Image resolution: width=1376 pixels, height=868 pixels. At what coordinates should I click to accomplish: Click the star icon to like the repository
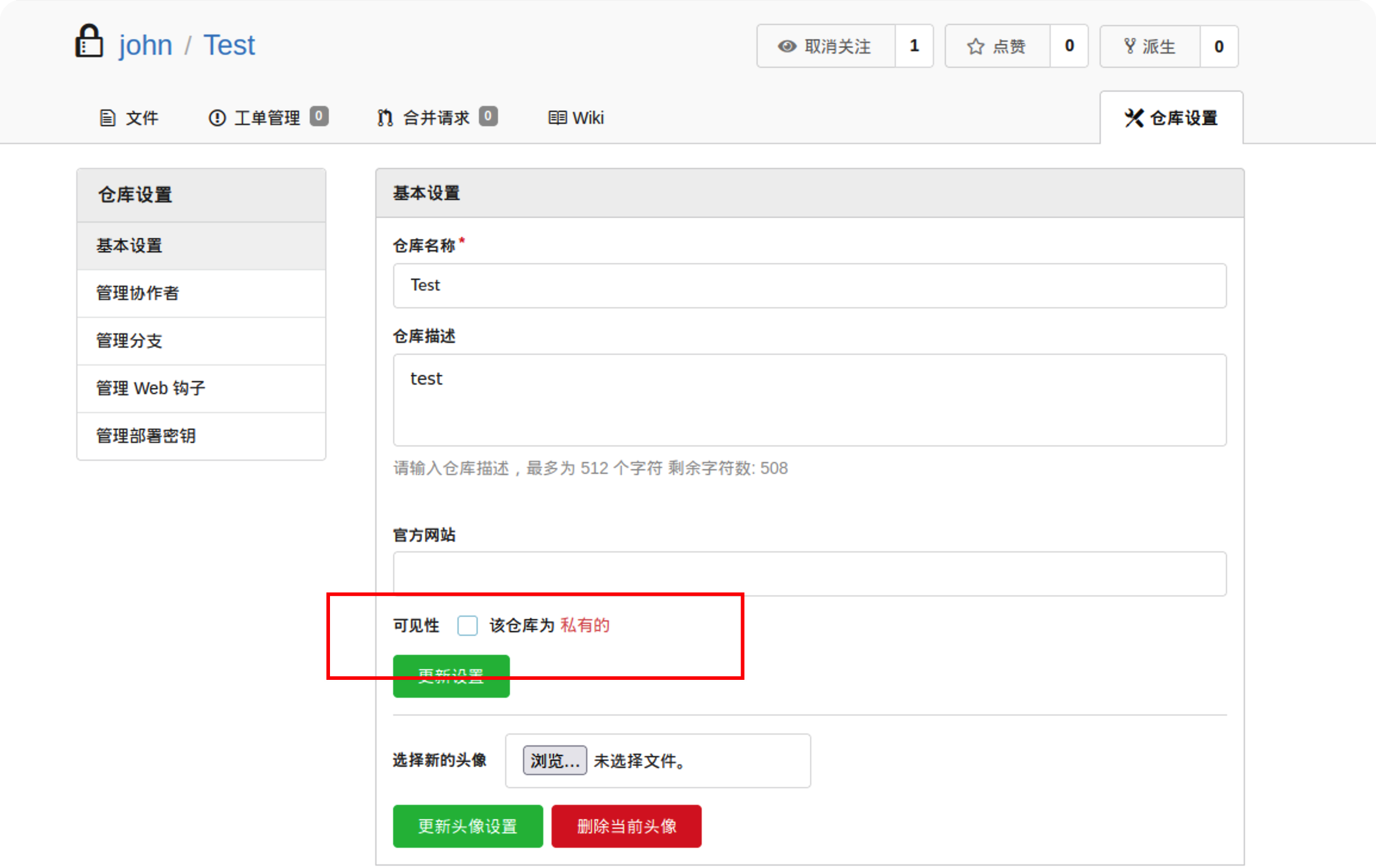[x=975, y=46]
